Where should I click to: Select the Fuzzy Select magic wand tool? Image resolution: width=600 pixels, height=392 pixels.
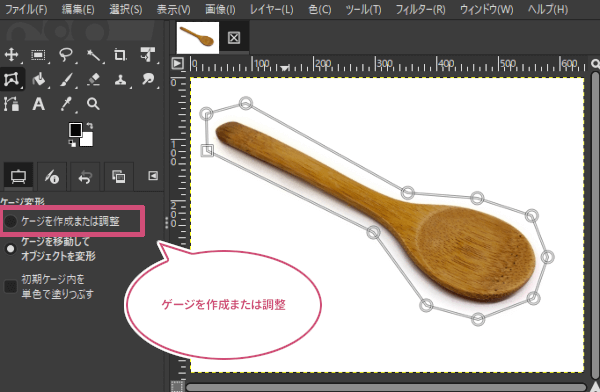tap(93, 55)
